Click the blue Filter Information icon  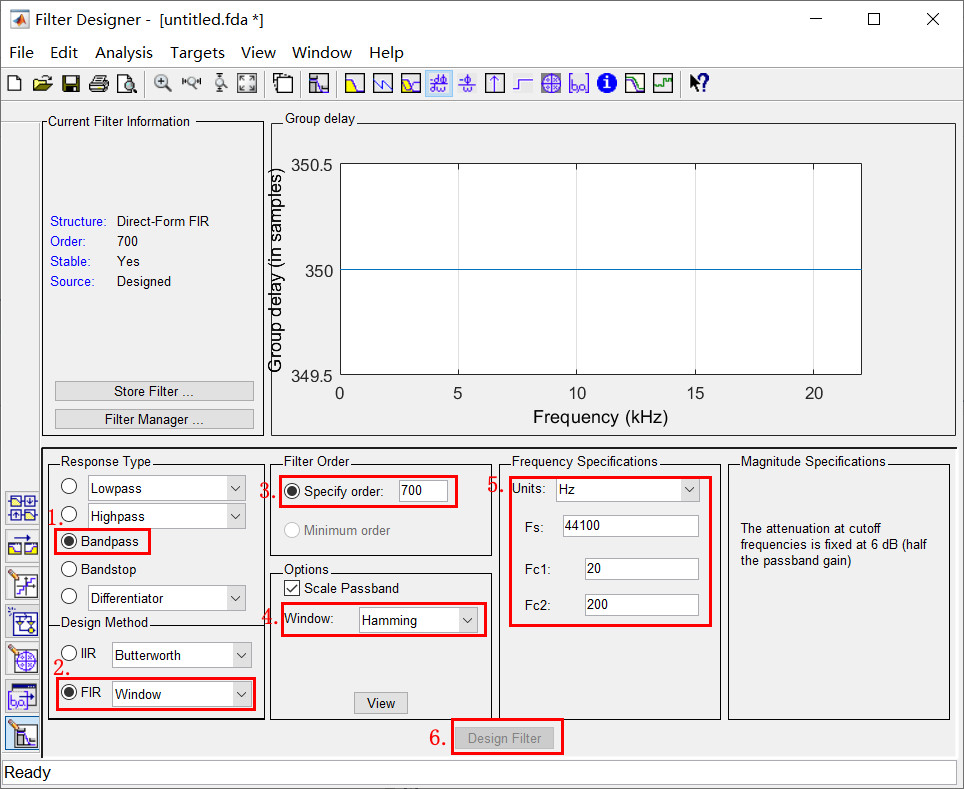(x=607, y=83)
